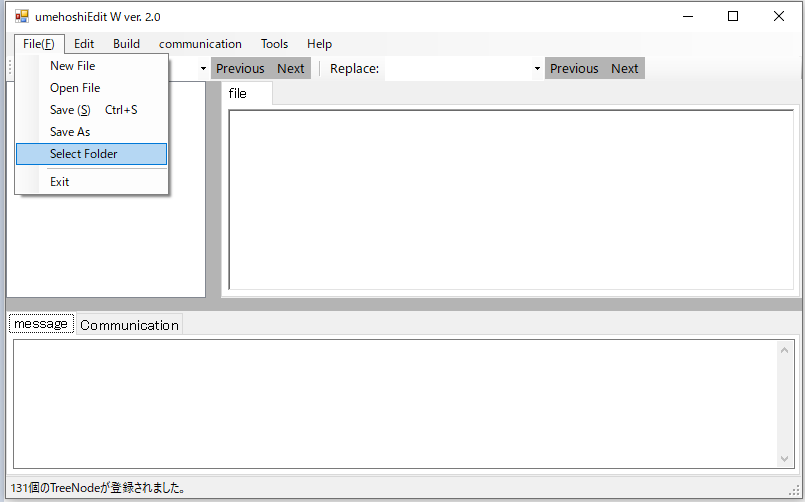Expand the Replace combo box dropdown arrow
This screenshot has width=805, height=502.
point(537,69)
